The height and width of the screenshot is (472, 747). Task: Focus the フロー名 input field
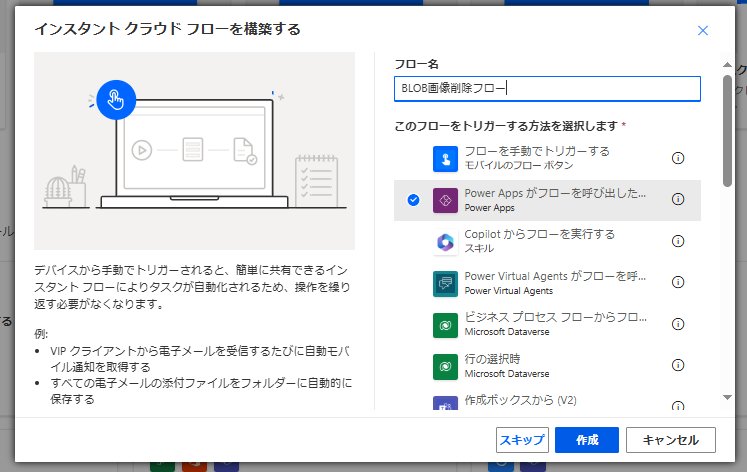click(547, 89)
